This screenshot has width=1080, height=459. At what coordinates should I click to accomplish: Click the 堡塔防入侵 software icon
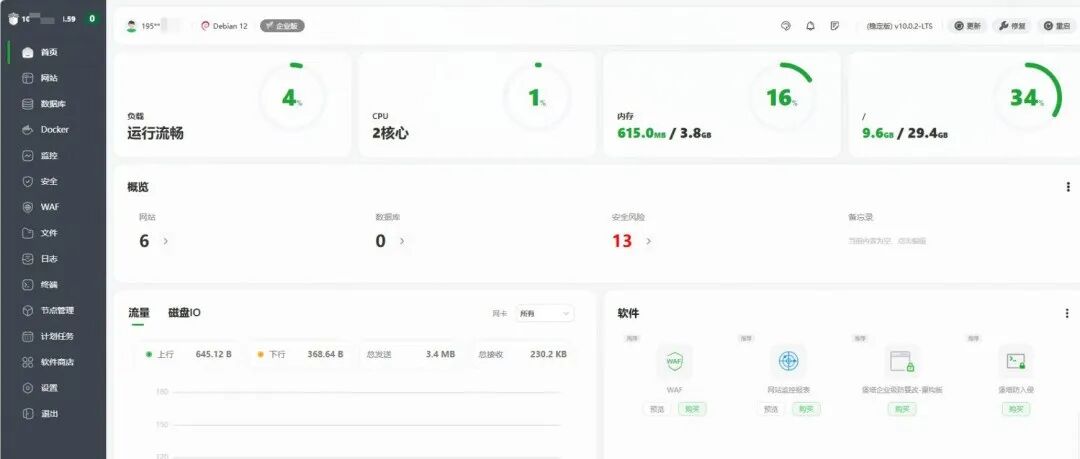click(1016, 361)
